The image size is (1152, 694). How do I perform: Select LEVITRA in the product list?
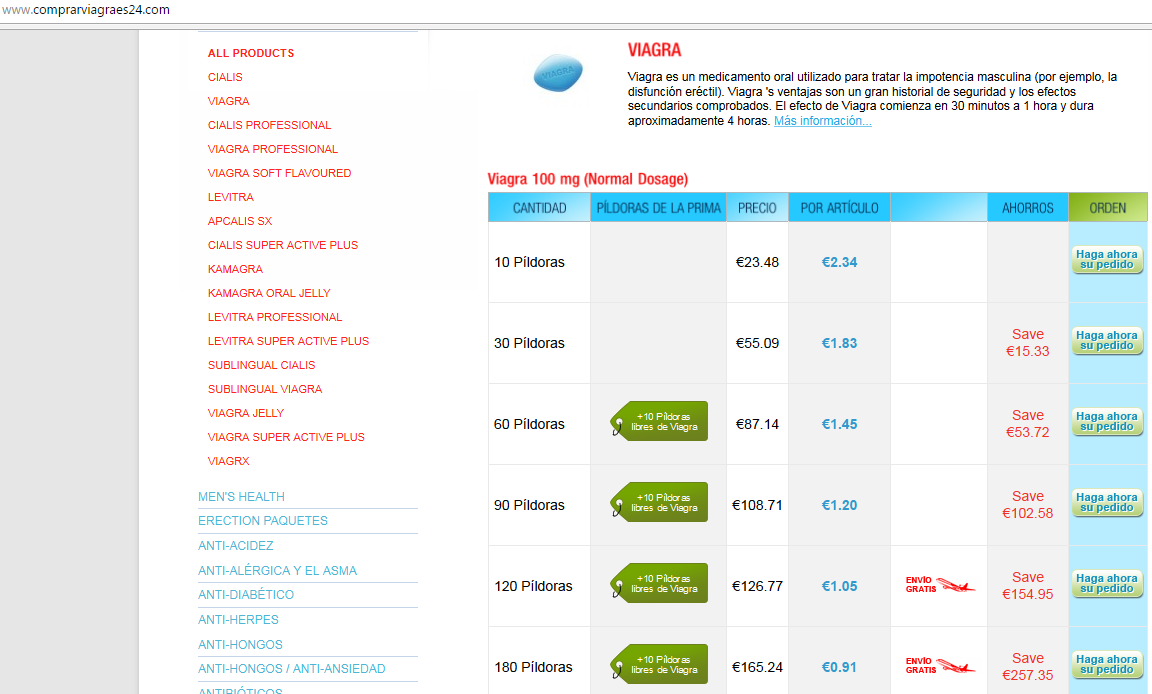pos(231,197)
